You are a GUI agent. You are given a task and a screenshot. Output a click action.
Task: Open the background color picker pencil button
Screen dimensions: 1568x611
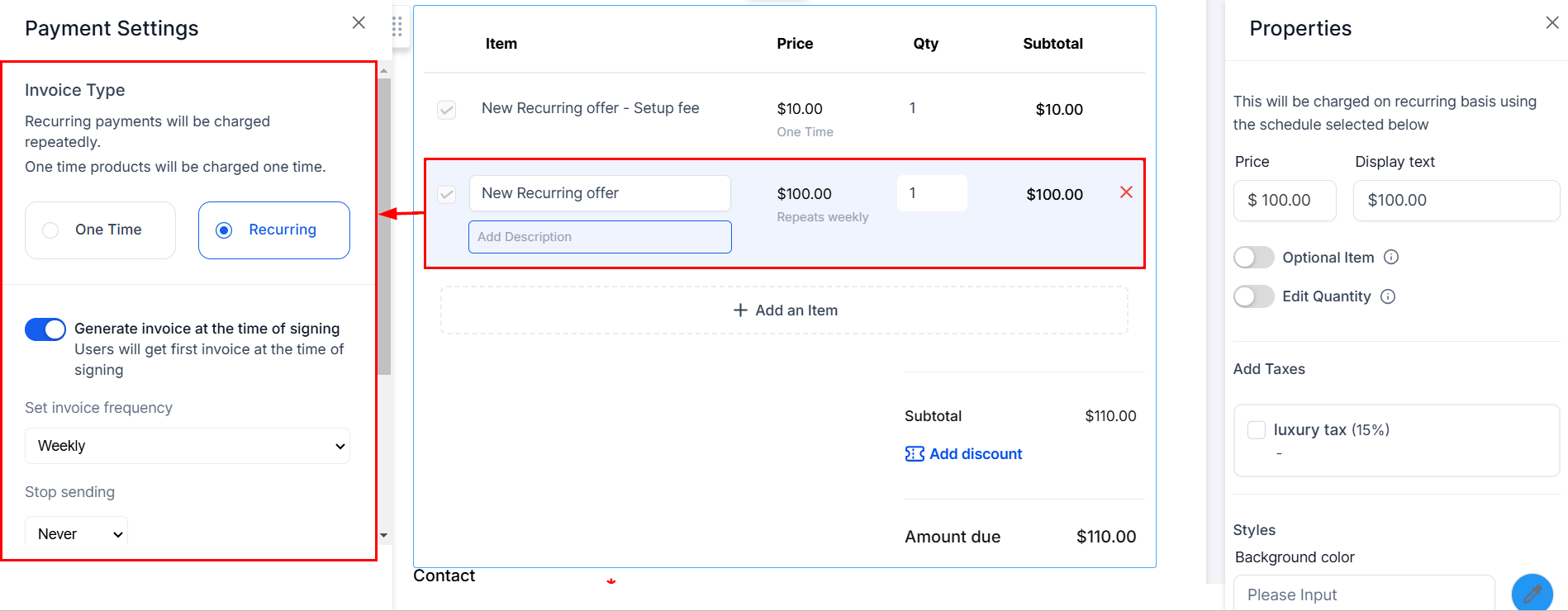(1532, 593)
